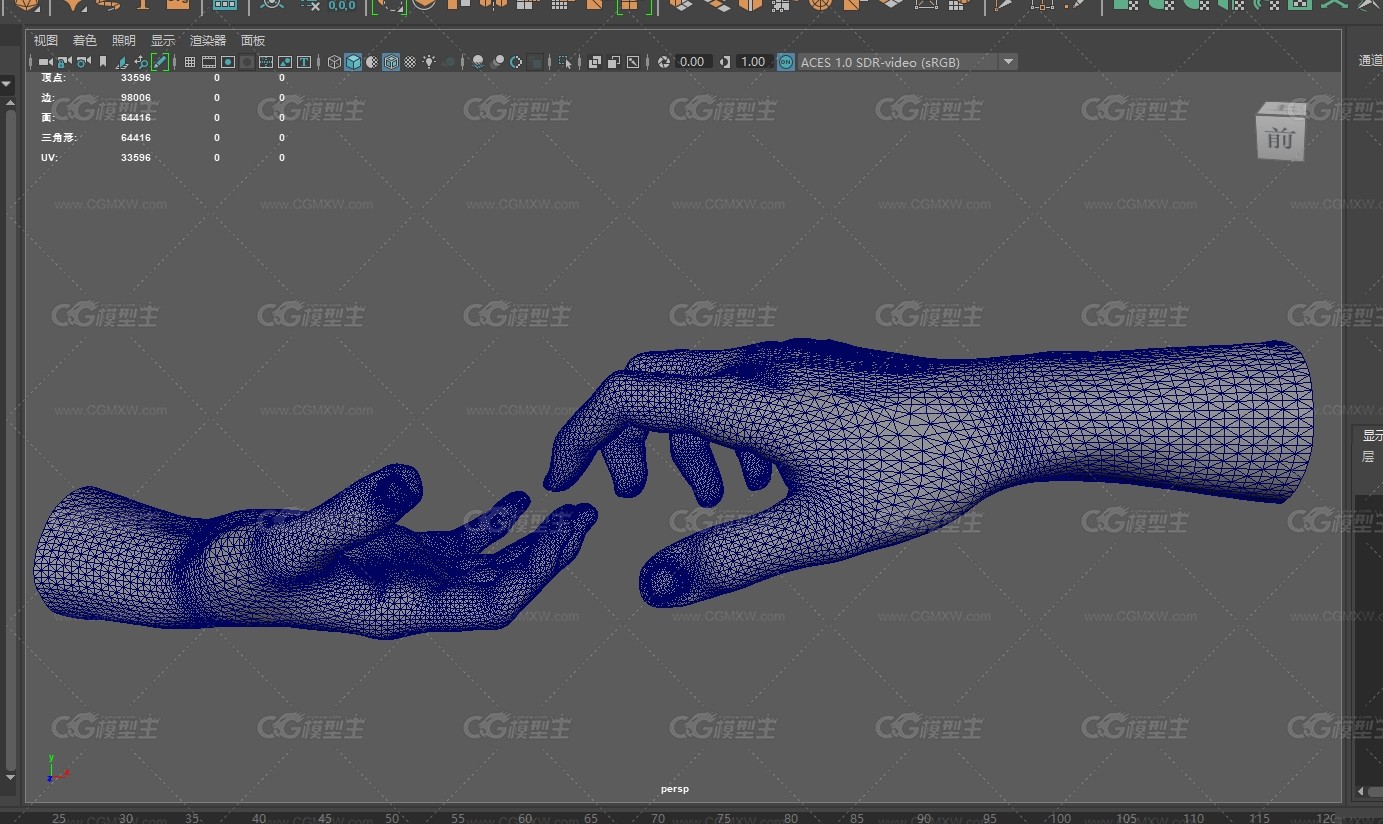This screenshot has width=1383, height=824.
Task: Toggle Screen Space Ambient Occlusion icon
Action: [x=478, y=62]
